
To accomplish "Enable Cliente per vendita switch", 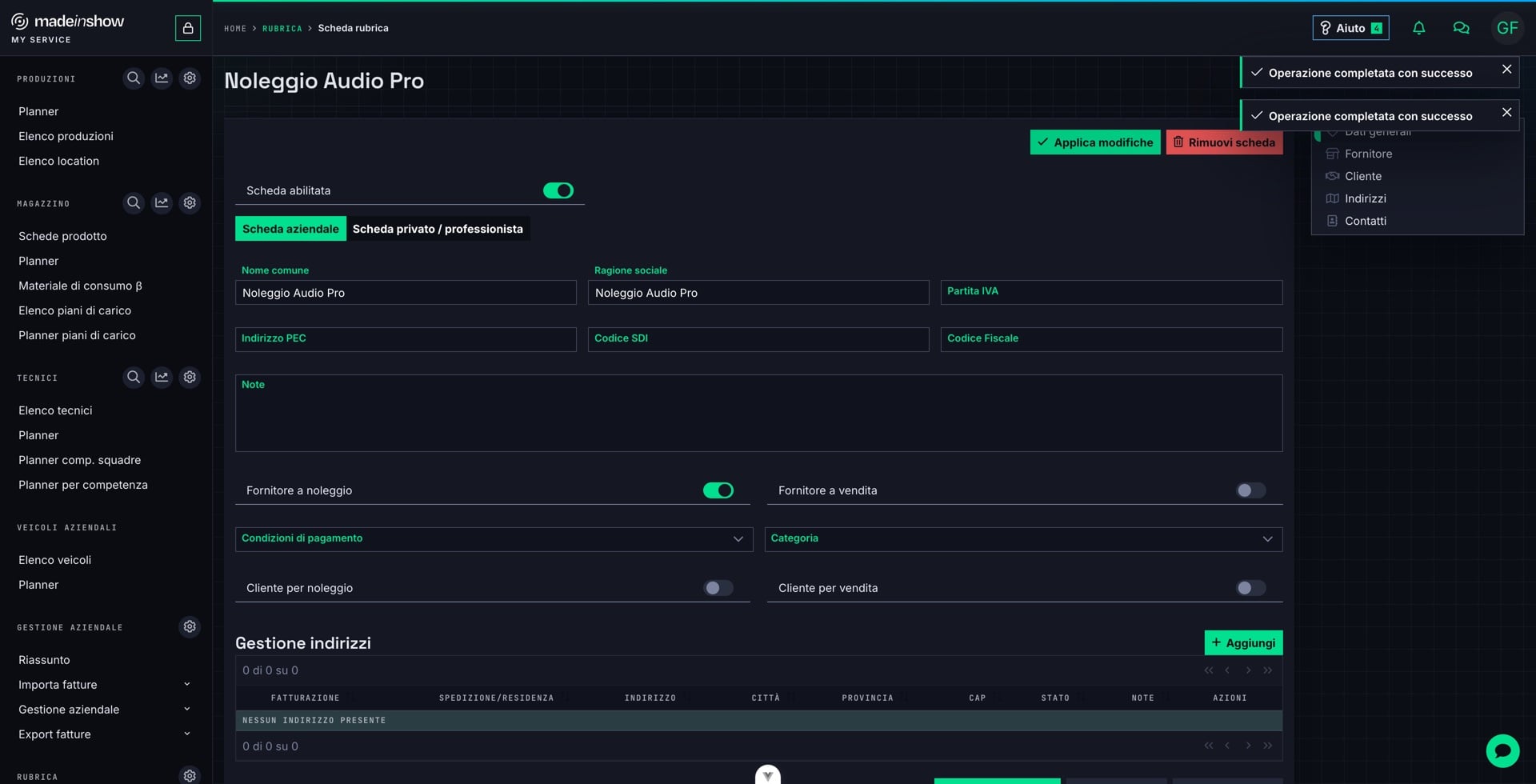I will [x=1250, y=588].
